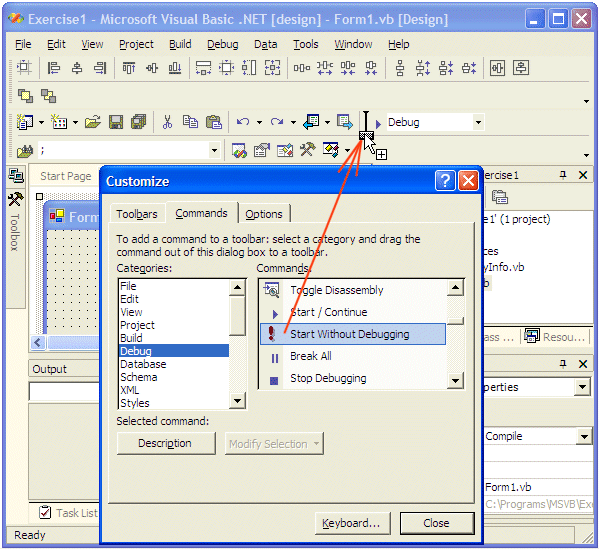Click the Close button in Customize dialog

[437, 523]
